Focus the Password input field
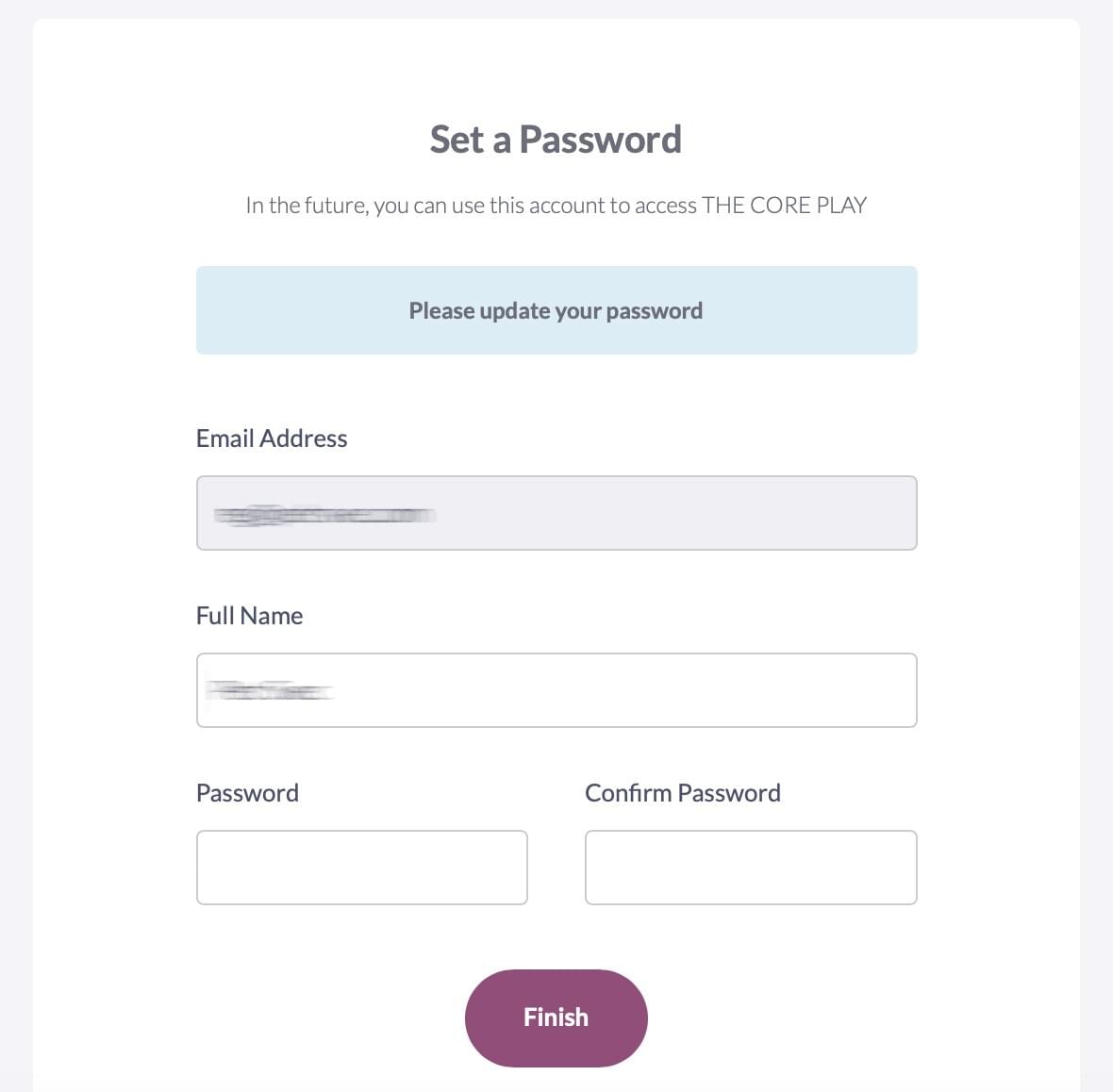This screenshot has height=1092, width=1113. (361, 868)
